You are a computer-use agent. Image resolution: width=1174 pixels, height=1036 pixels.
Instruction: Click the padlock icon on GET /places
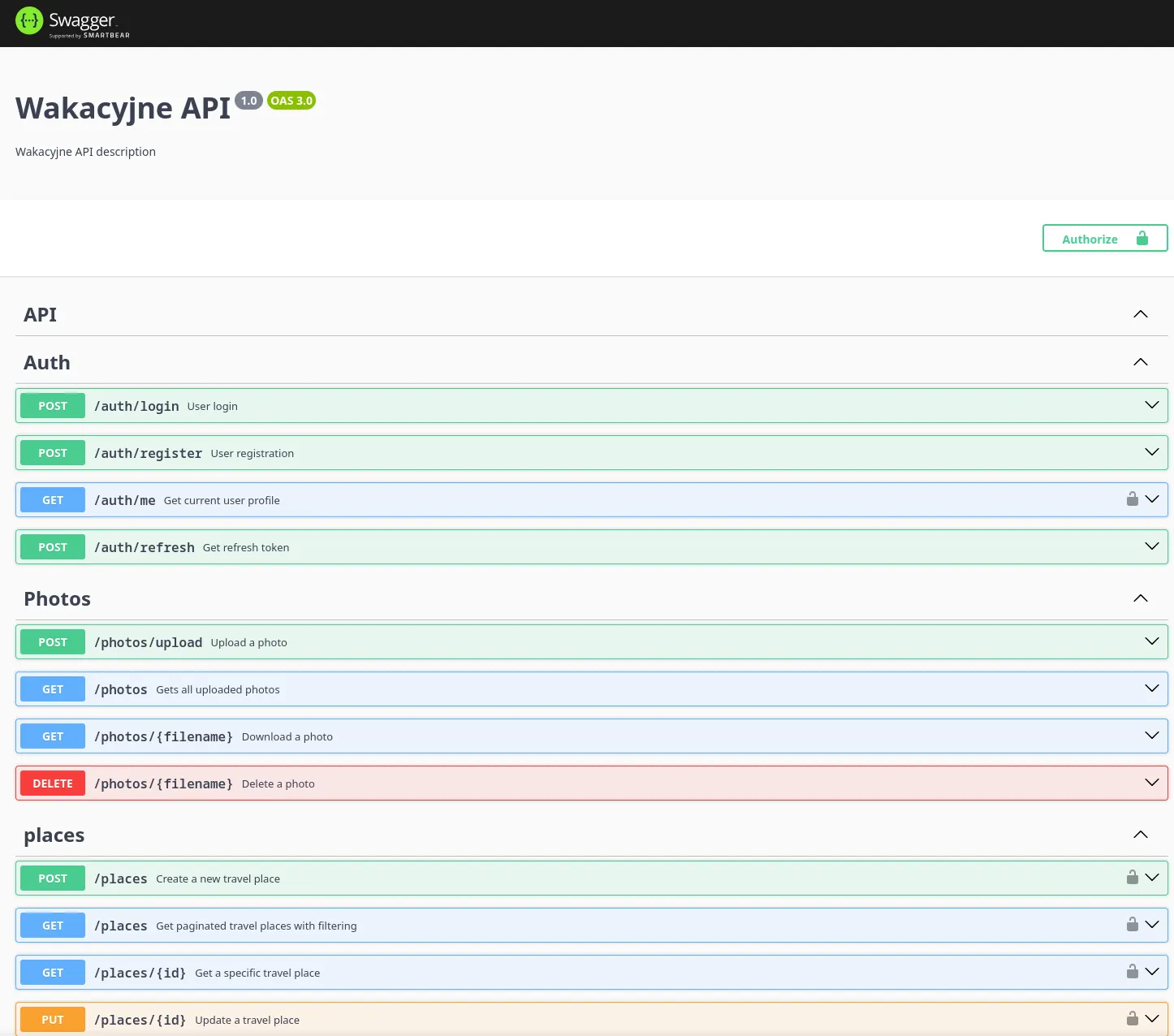(x=1133, y=924)
